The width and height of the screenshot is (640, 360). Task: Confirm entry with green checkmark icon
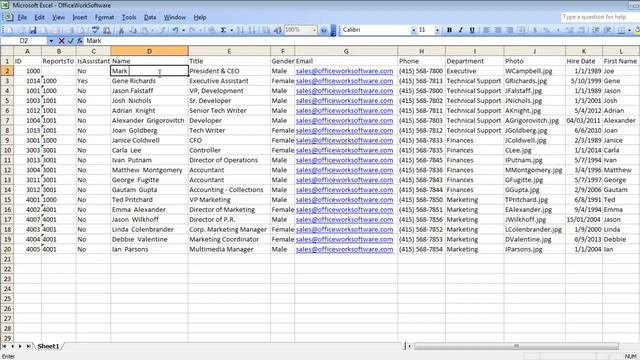point(71,41)
